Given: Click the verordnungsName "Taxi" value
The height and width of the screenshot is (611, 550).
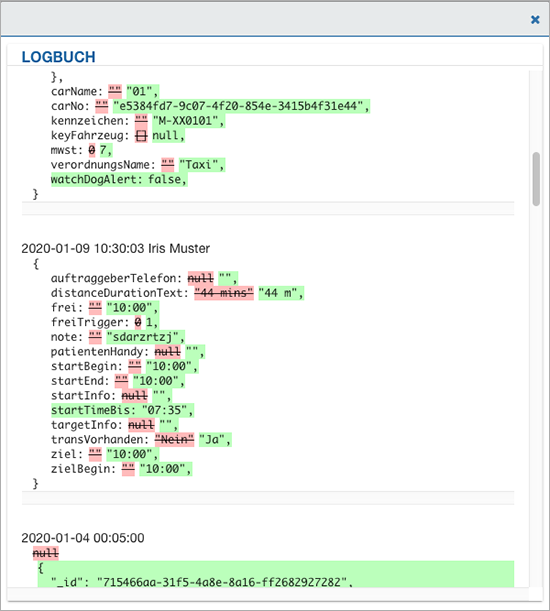Looking at the screenshot, I should pos(202,165).
